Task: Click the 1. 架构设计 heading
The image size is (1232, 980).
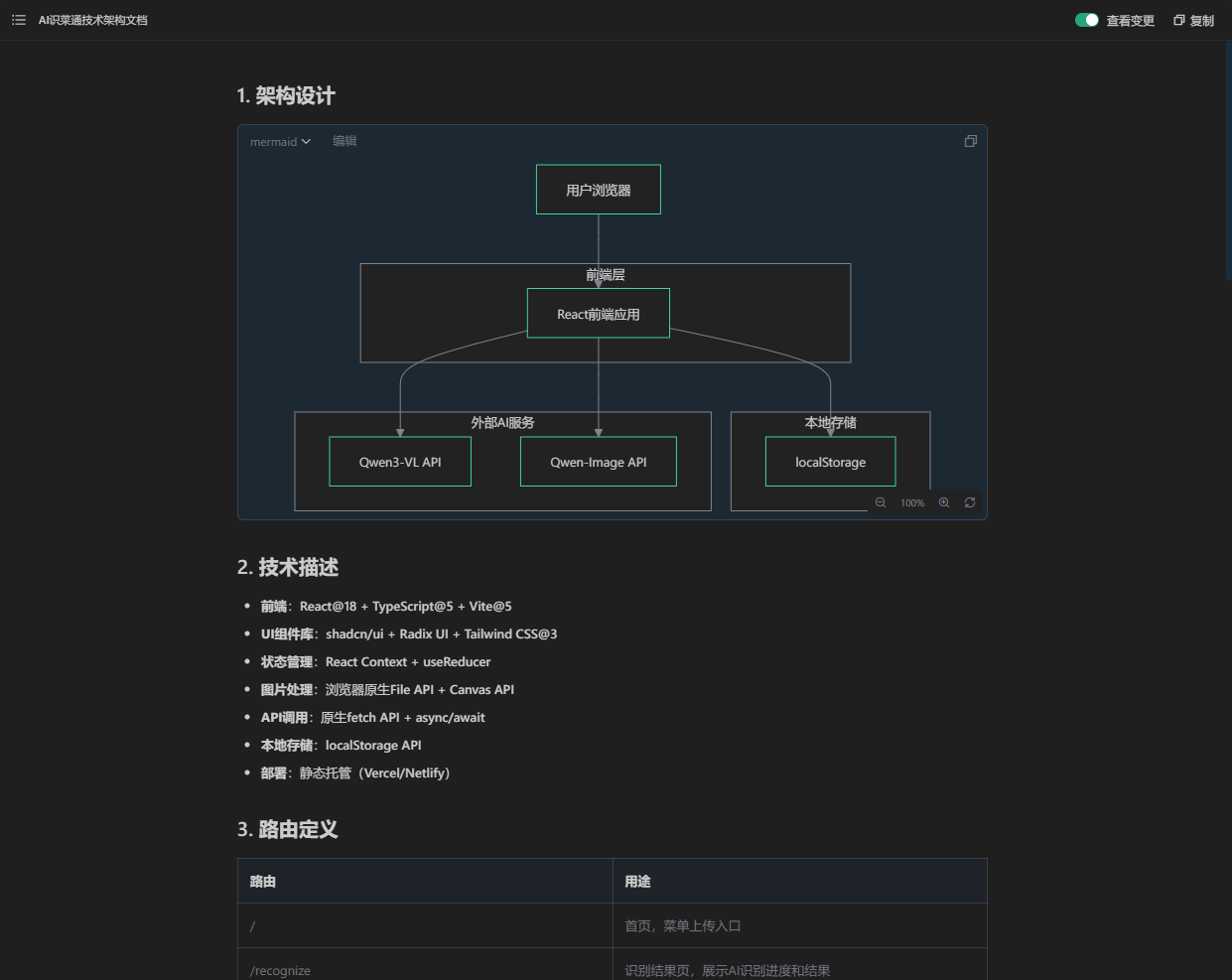Action: [286, 96]
